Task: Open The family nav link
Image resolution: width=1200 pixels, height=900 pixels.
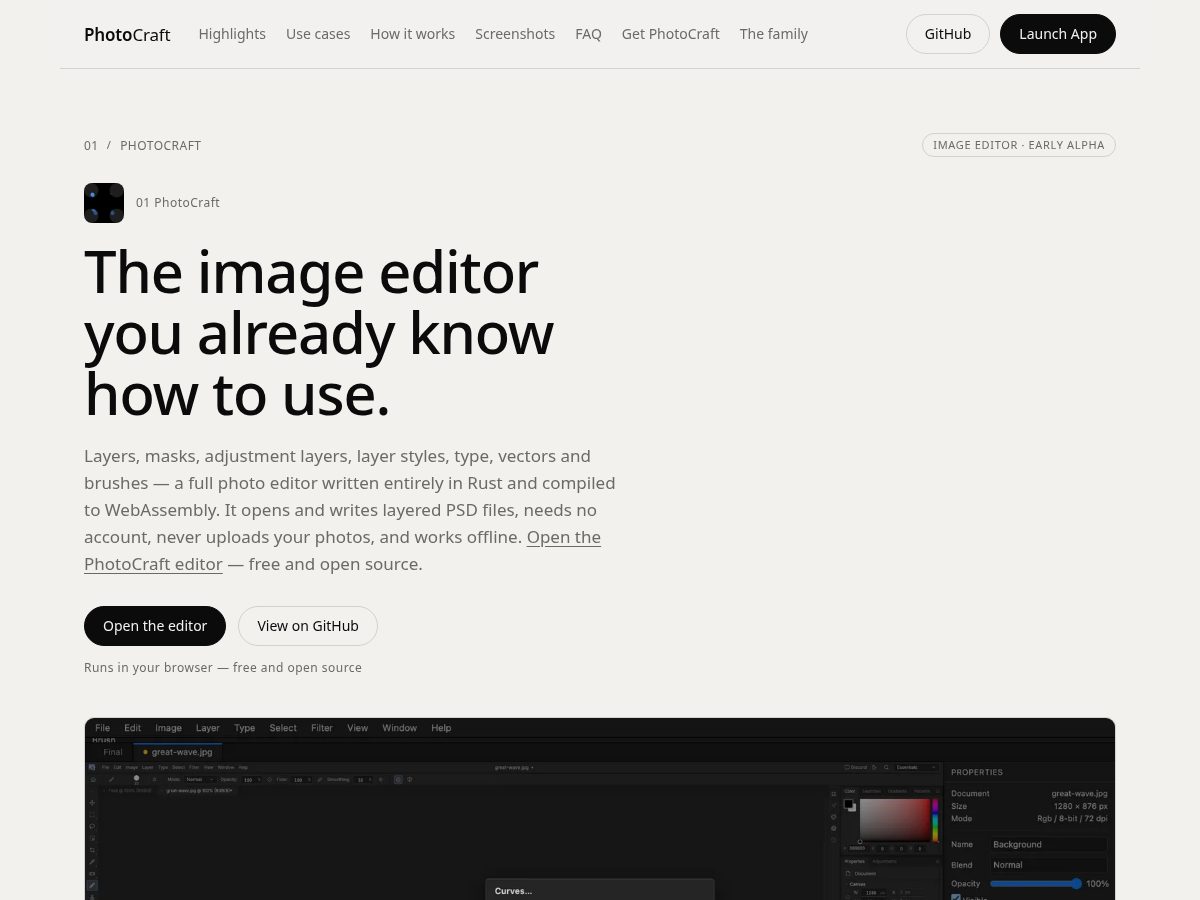Action: tap(773, 34)
